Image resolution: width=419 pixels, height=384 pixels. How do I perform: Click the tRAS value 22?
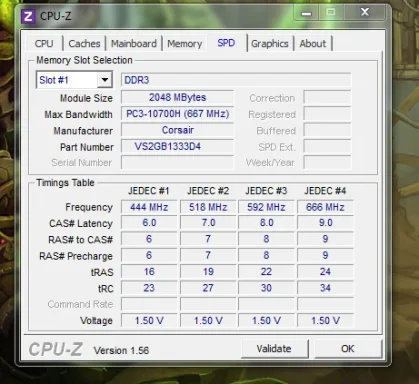[266, 272]
